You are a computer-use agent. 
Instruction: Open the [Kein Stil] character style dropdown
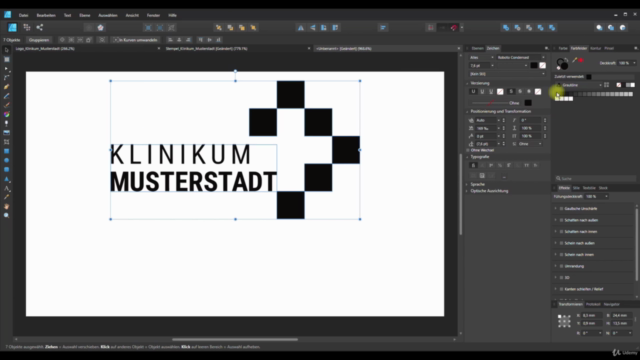click(x=507, y=74)
